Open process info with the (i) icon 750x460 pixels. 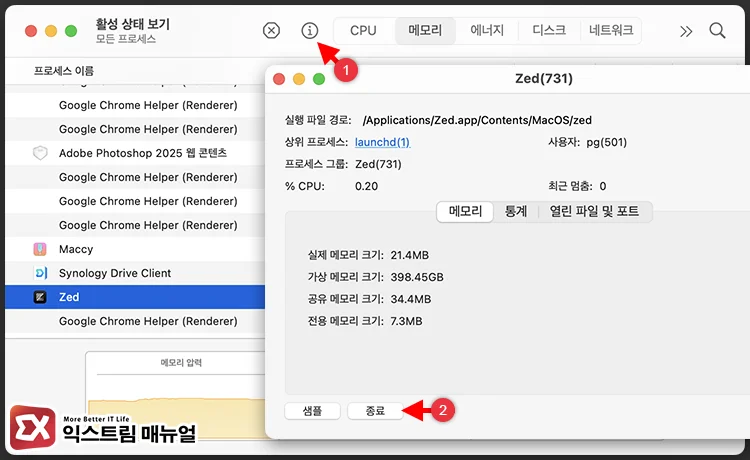(x=309, y=31)
